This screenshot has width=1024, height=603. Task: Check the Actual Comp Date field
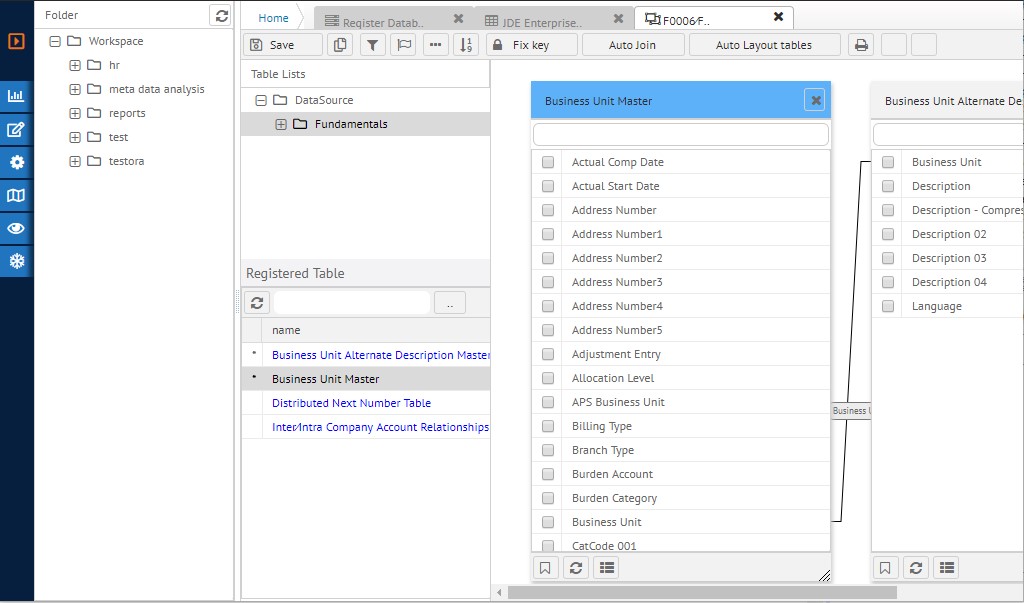coord(548,162)
